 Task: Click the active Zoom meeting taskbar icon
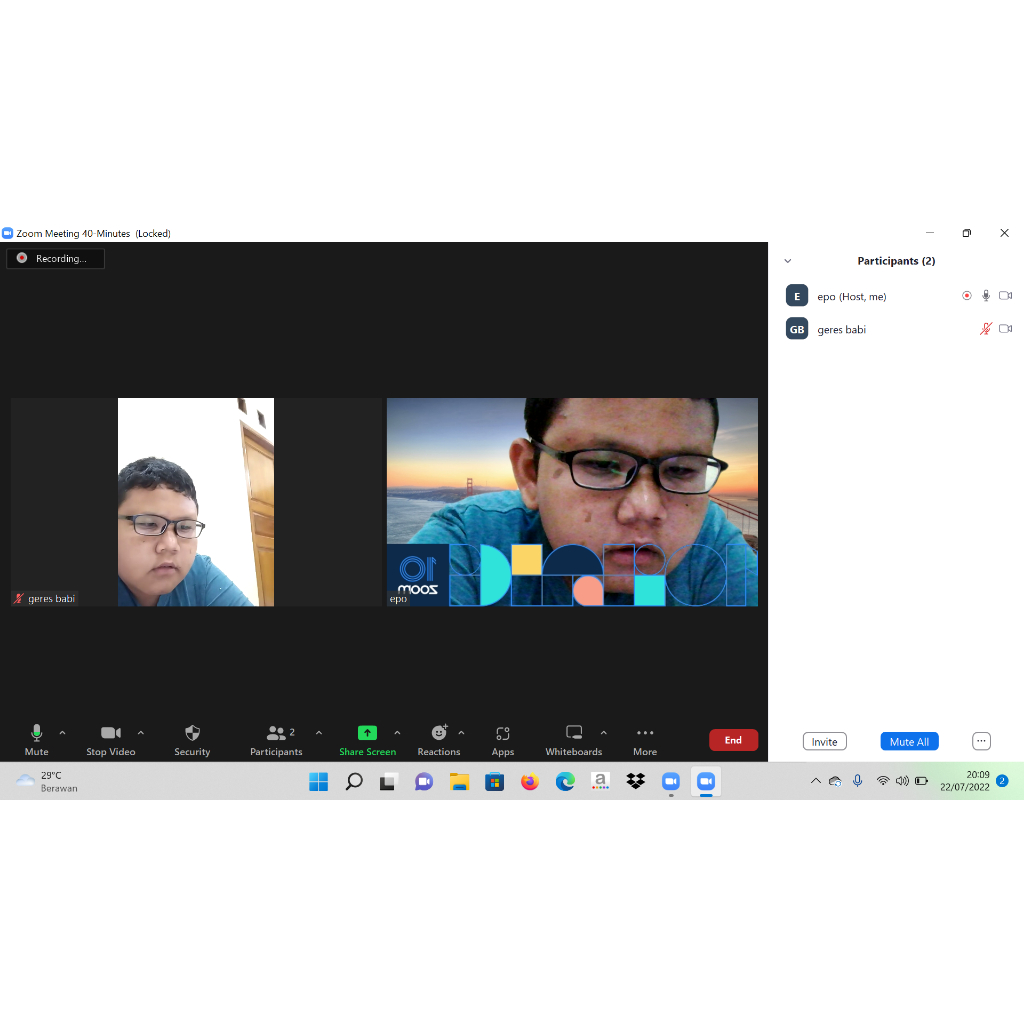(x=706, y=781)
